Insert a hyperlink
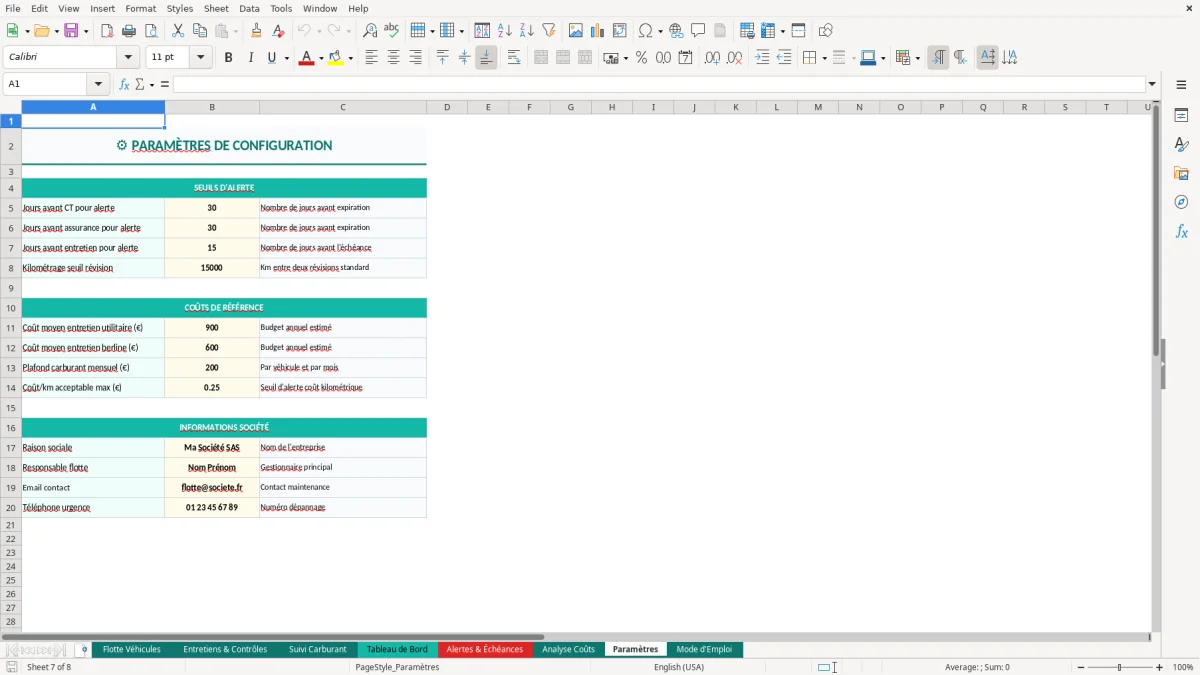Screen dimensions: 1200x675 pyautogui.click(x=676, y=31)
